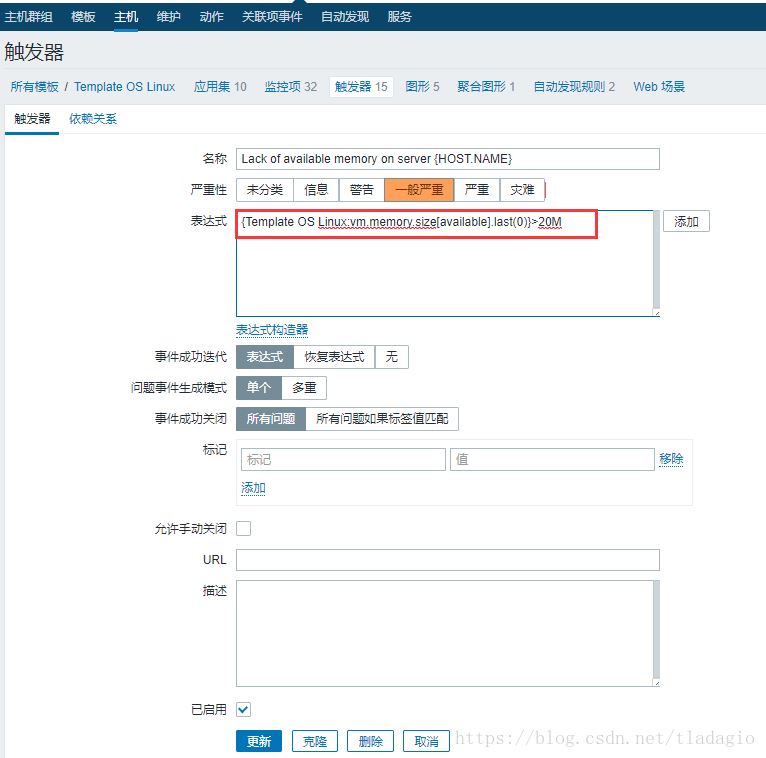Click the expression box scrollbar

657,261
